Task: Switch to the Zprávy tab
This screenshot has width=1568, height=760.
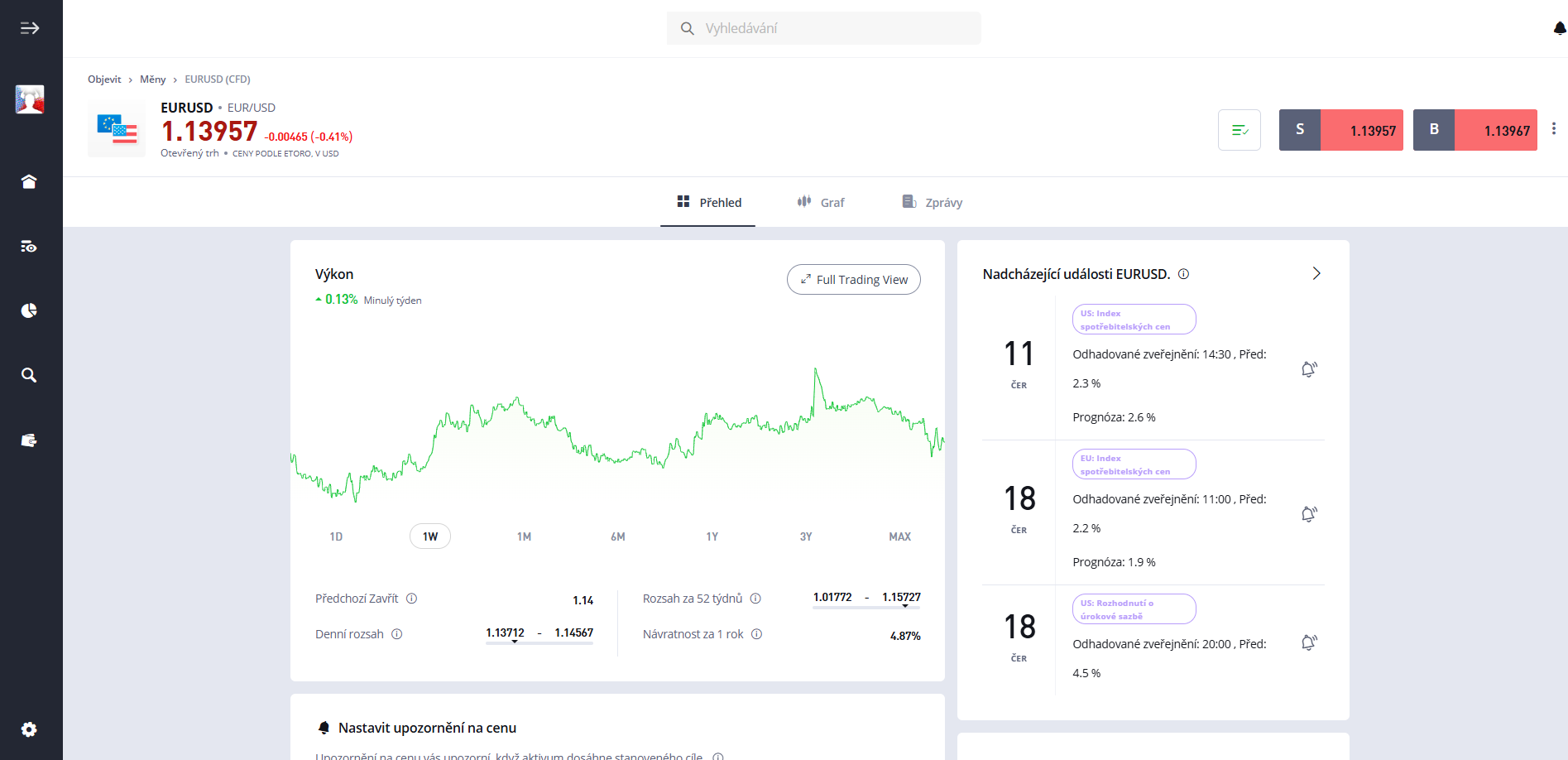Action: point(933,202)
